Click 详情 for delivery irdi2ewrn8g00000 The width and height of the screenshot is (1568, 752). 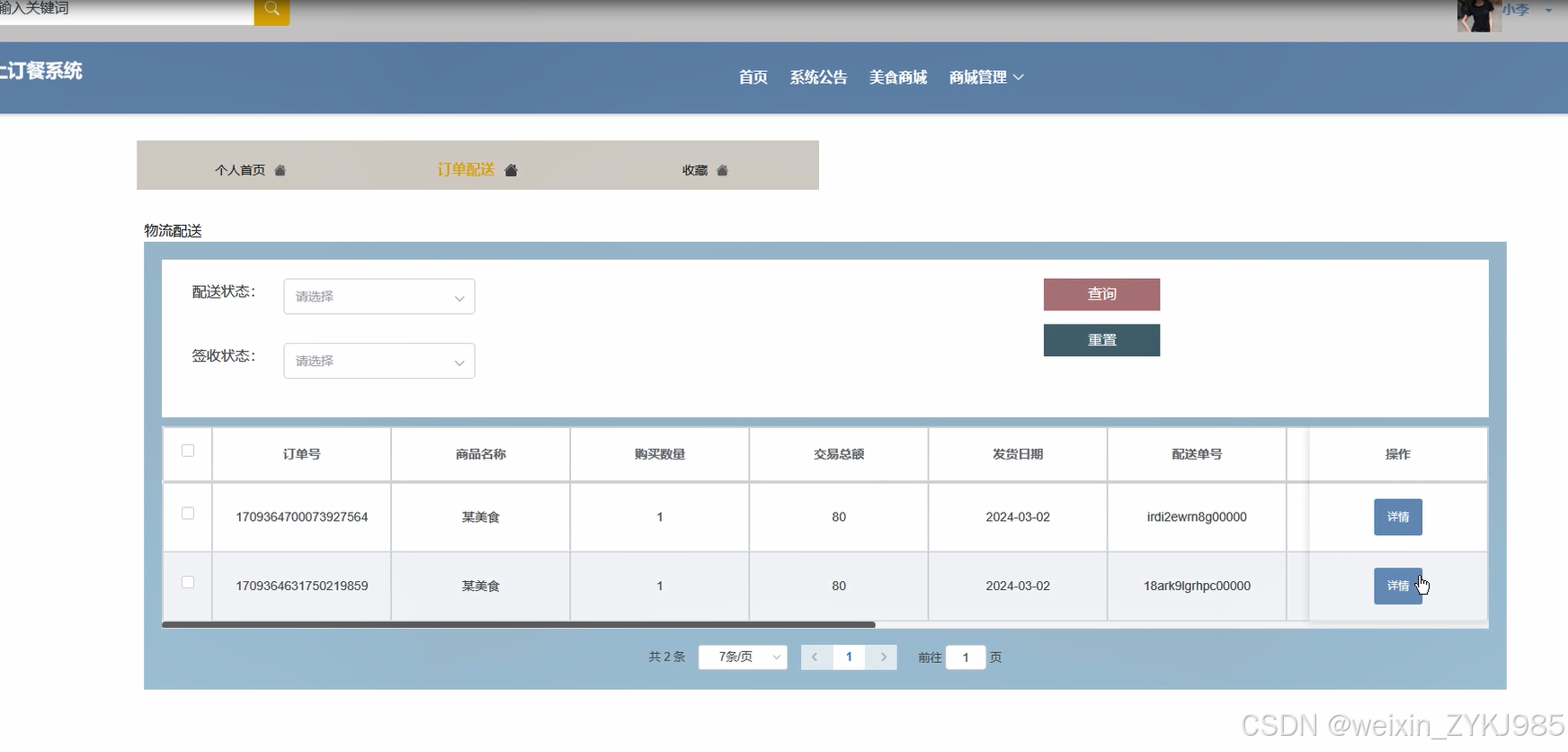pos(1398,517)
